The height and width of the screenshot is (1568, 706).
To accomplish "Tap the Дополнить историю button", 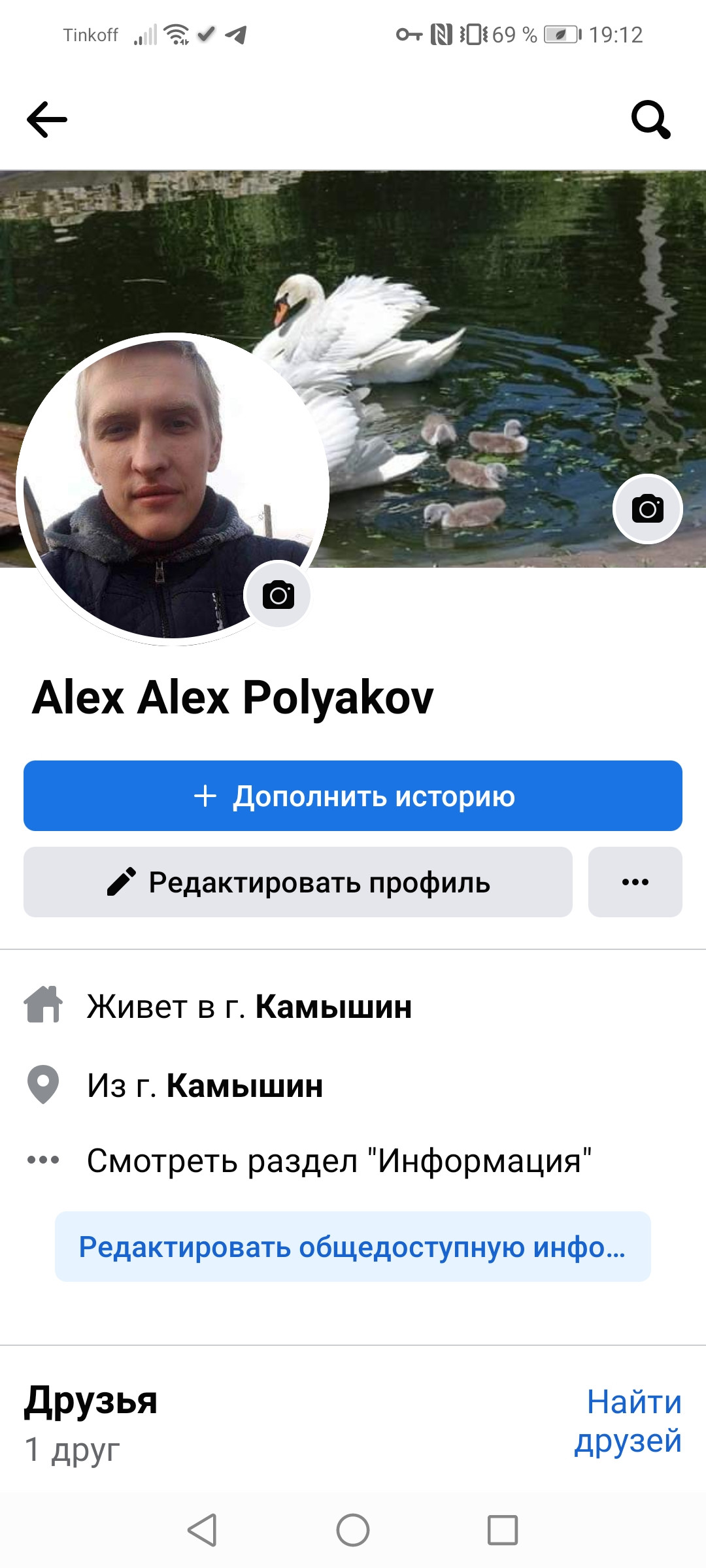I will [x=353, y=796].
